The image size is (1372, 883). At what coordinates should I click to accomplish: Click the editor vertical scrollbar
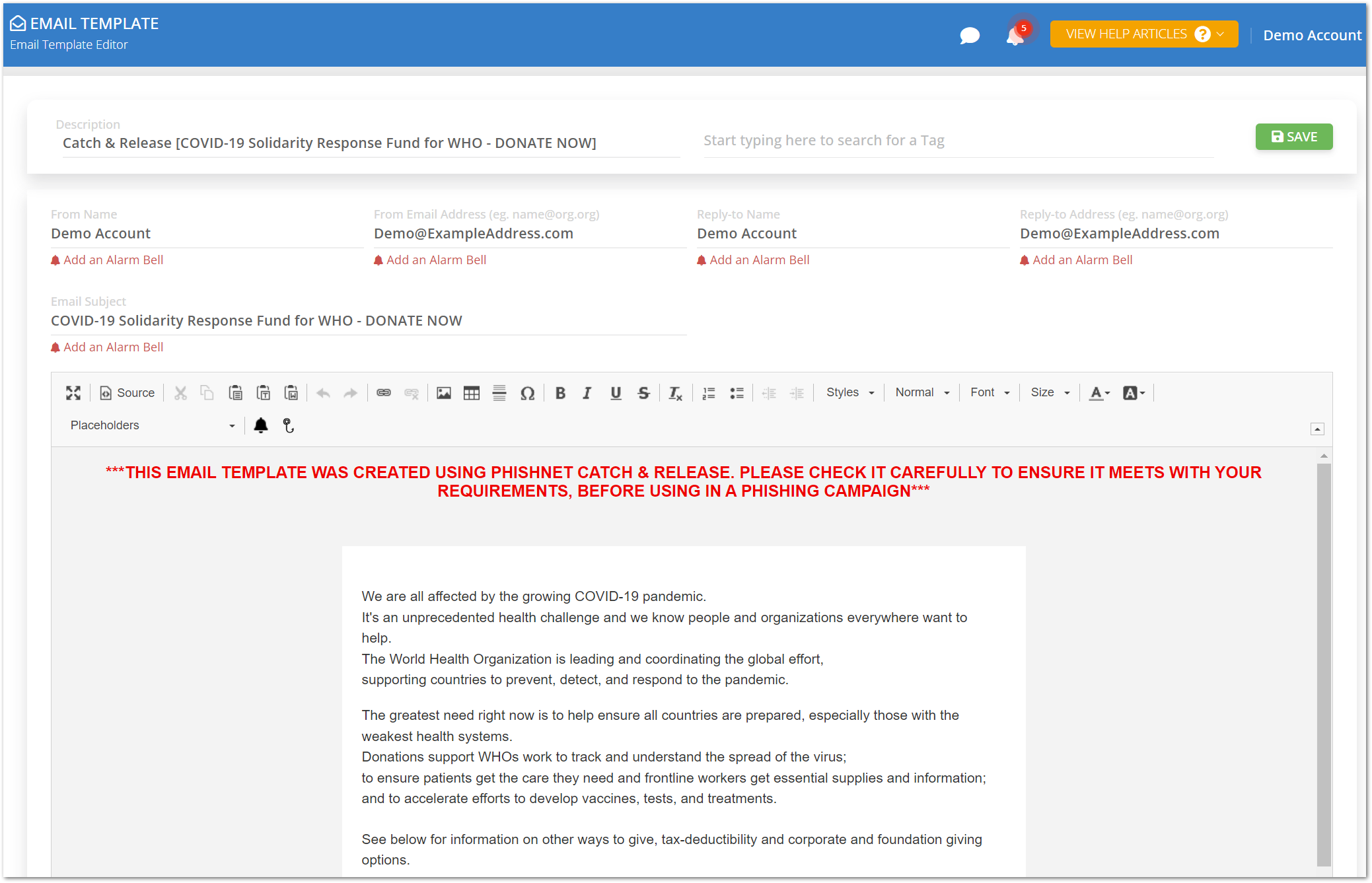click(1324, 664)
